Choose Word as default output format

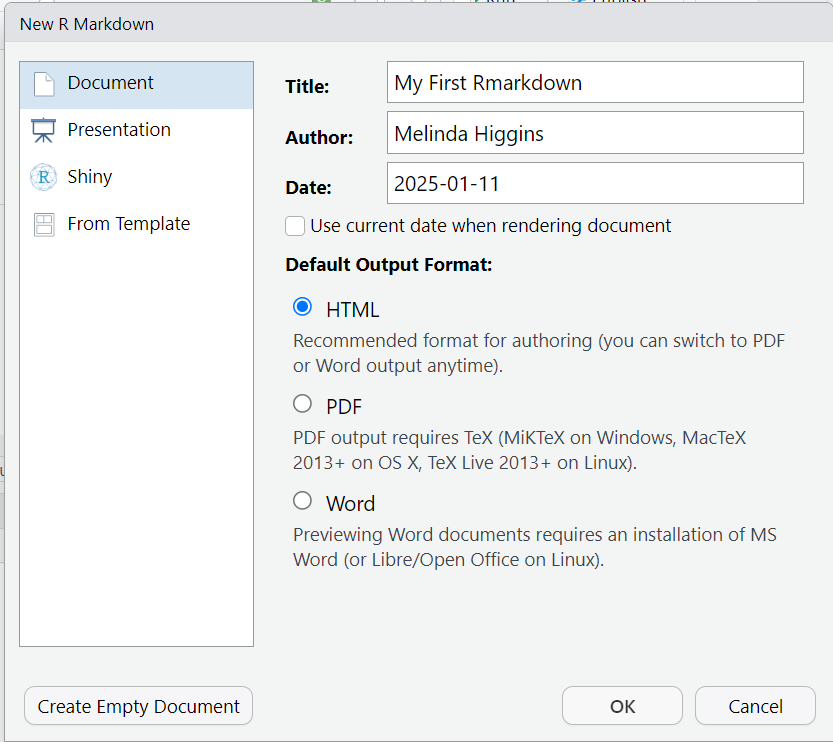pyautogui.click(x=302, y=500)
